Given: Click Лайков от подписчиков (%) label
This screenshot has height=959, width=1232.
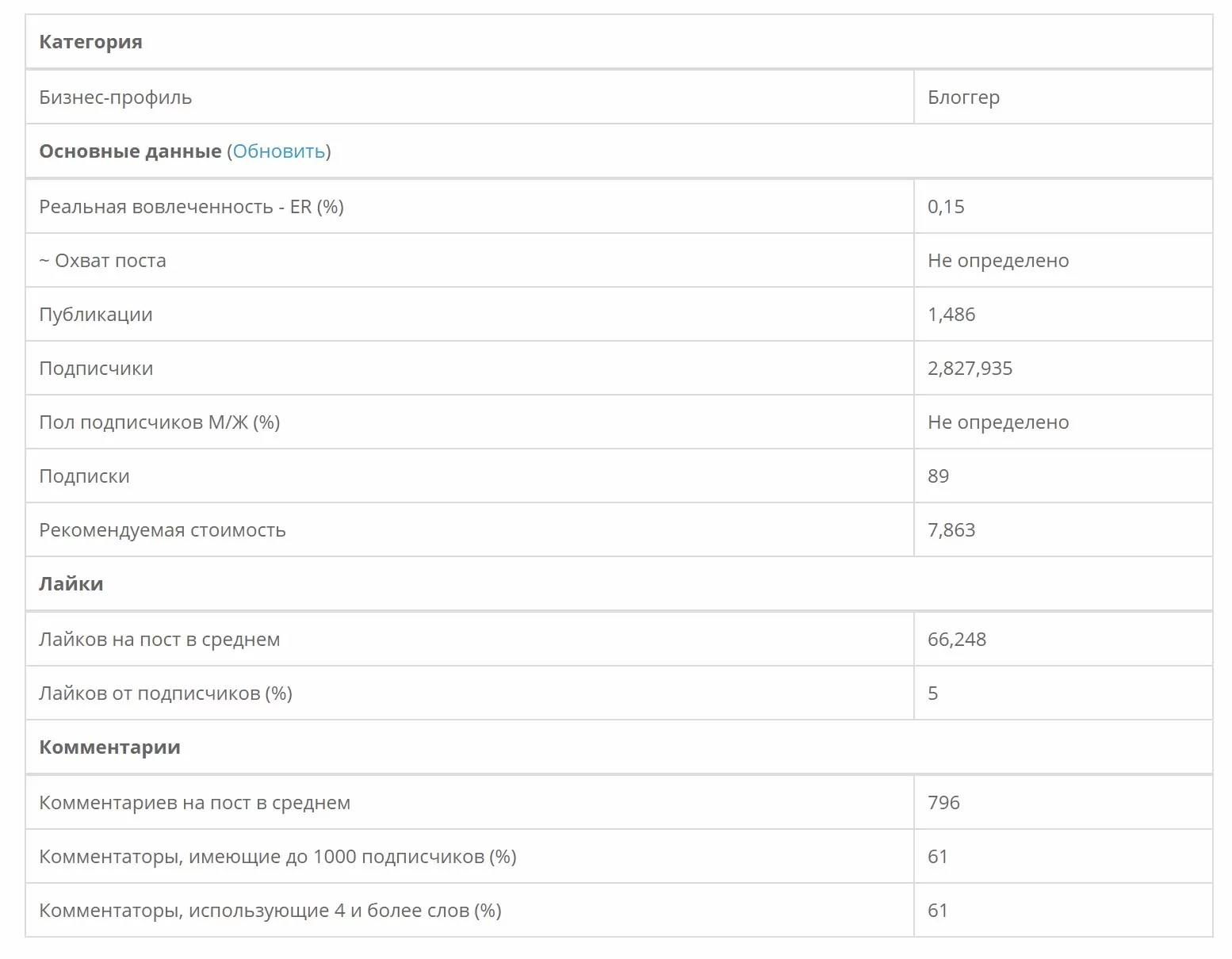Looking at the screenshot, I should [469, 693].
